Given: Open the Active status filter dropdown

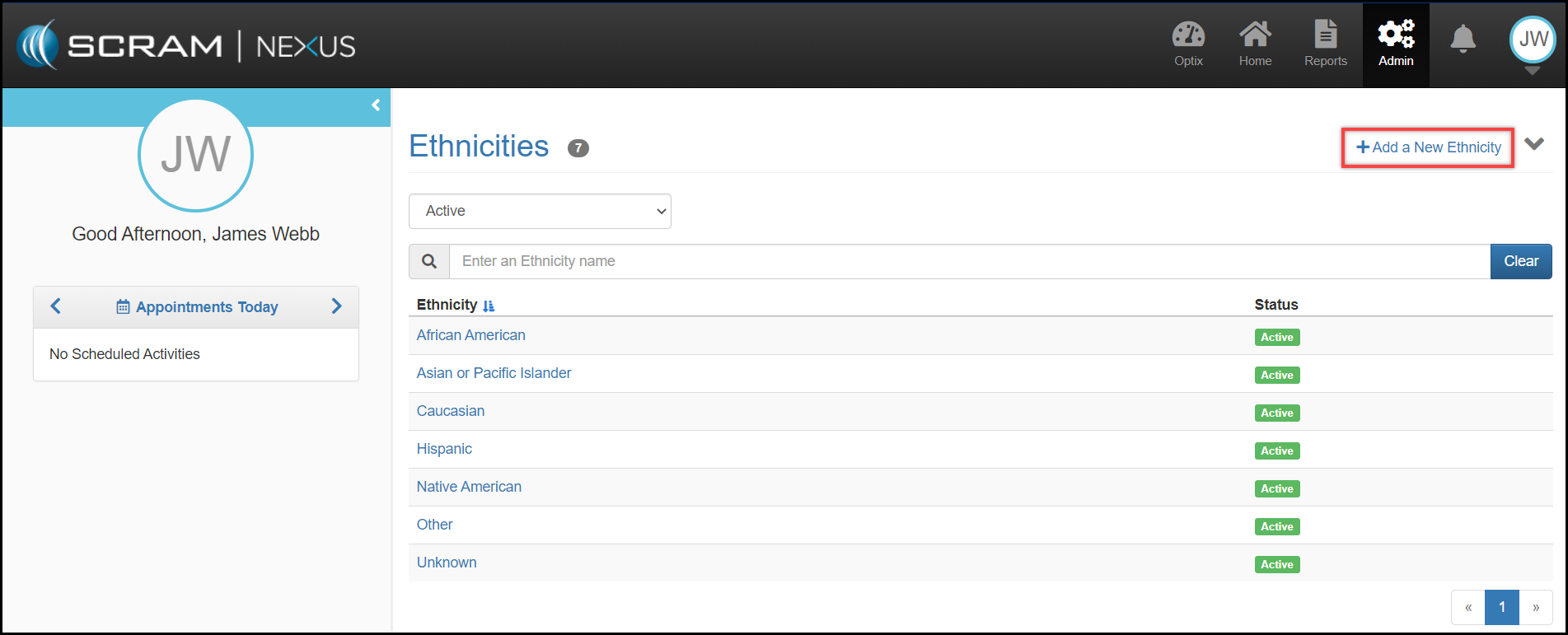Looking at the screenshot, I should (540, 211).
